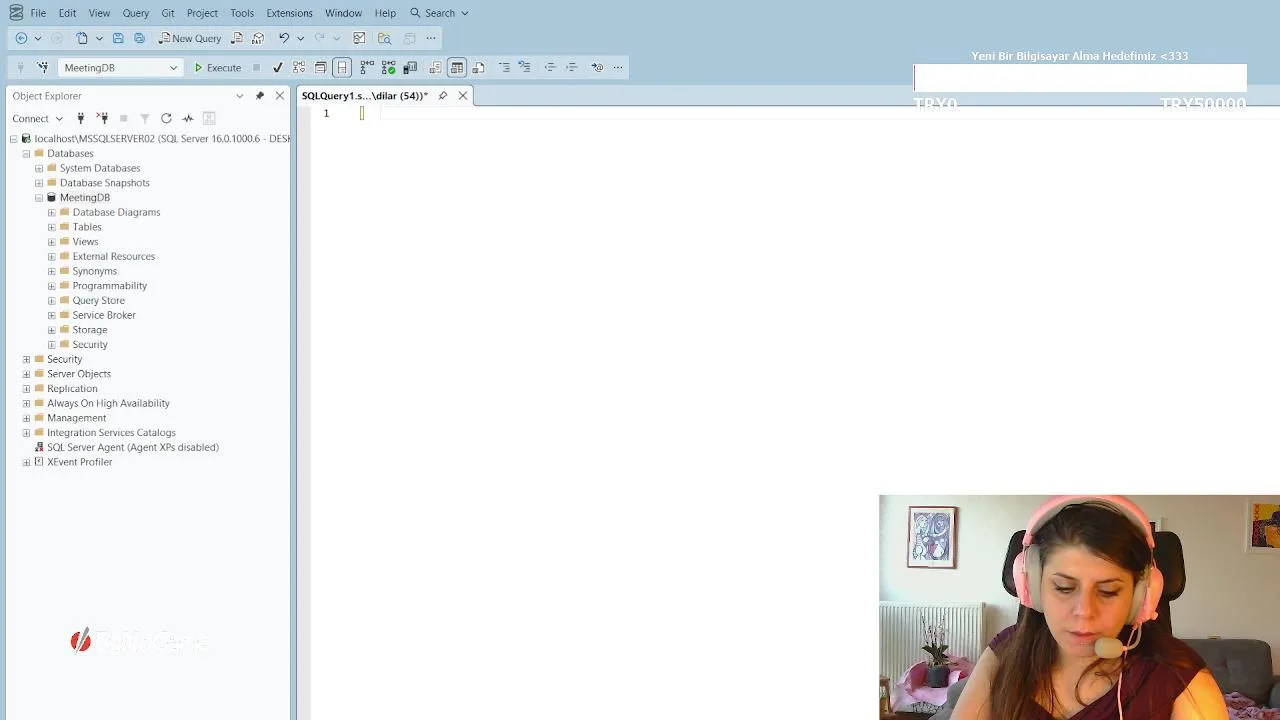Screen dimensions: 1280x720
Task: Open the new file dropdown arrow
Action: 99,38
